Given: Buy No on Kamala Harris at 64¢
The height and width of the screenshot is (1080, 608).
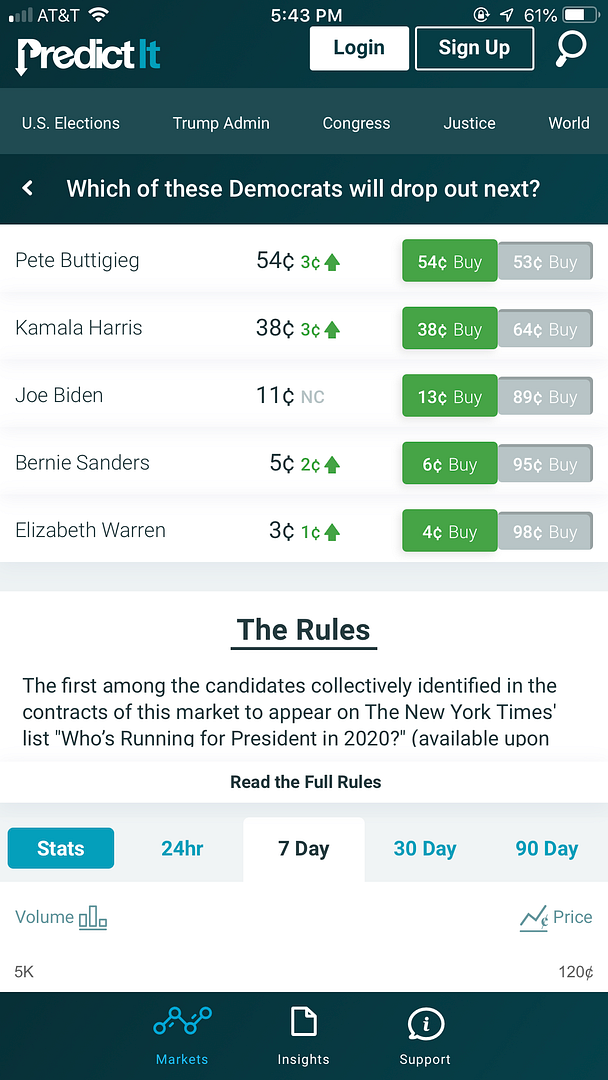Looking at the screenshot, I should (x=545, y=330).
